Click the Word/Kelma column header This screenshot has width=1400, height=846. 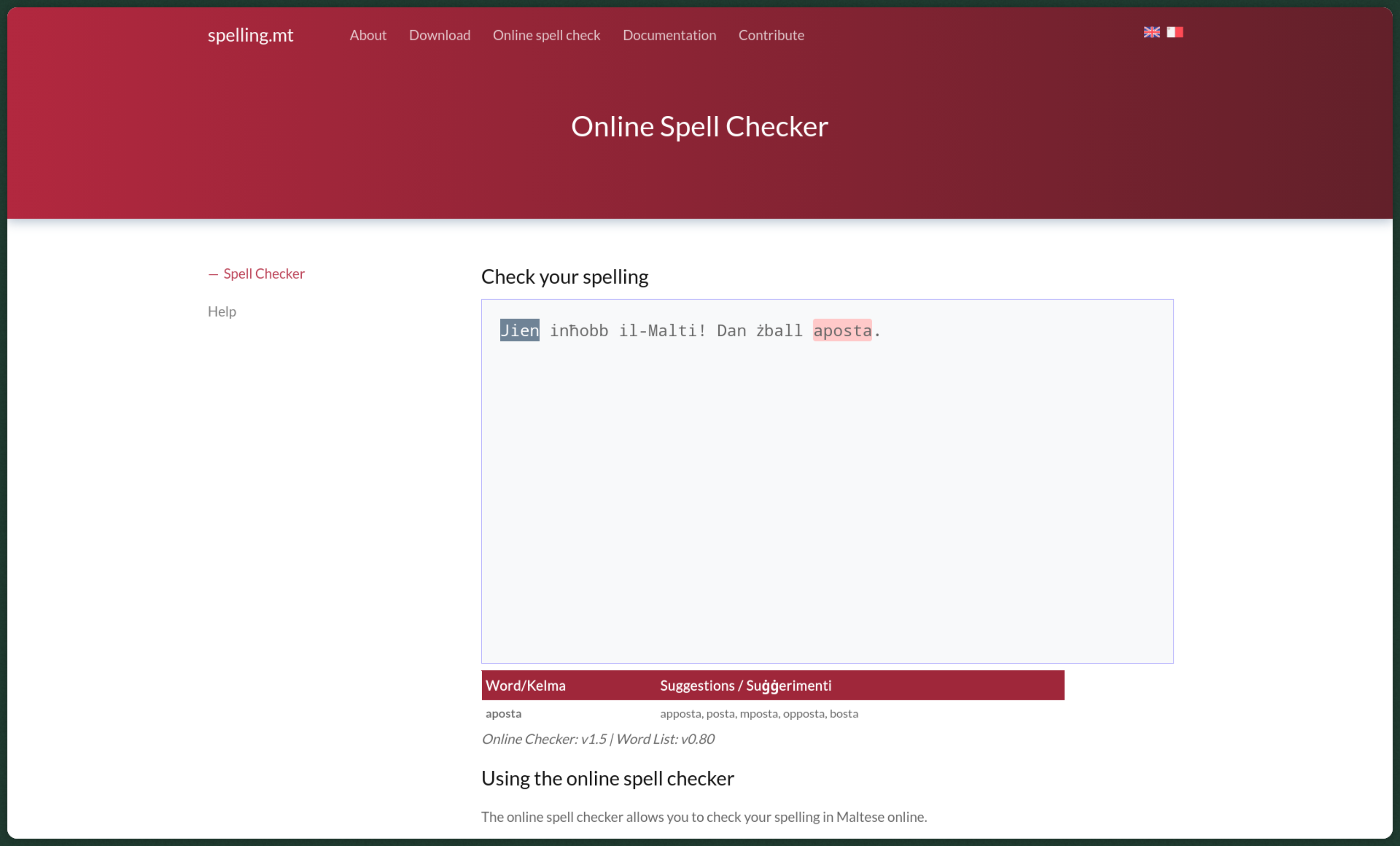pos(525,686)
